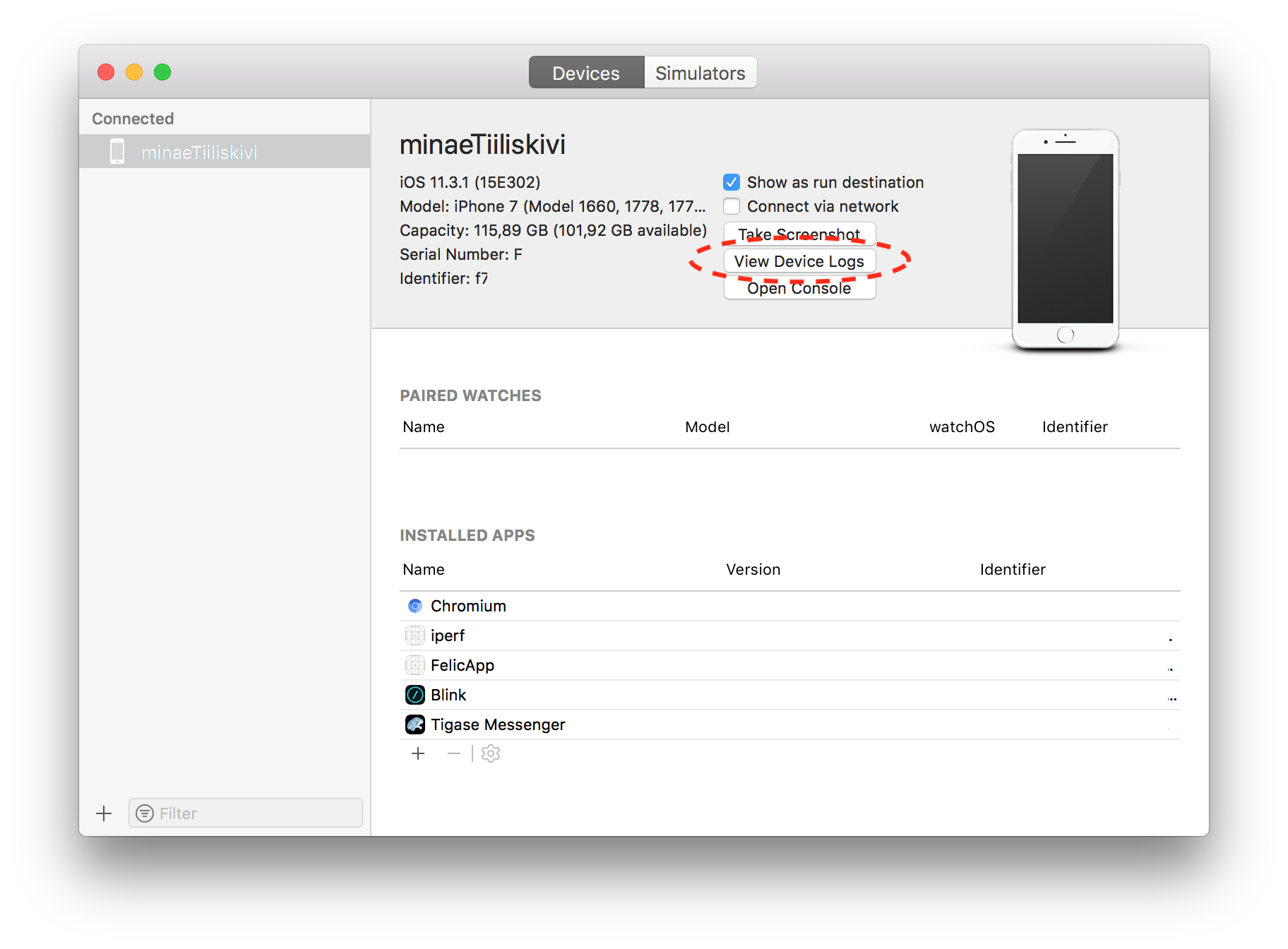
Task: Enable Connect via network checkbox
Action: [732, 206]
